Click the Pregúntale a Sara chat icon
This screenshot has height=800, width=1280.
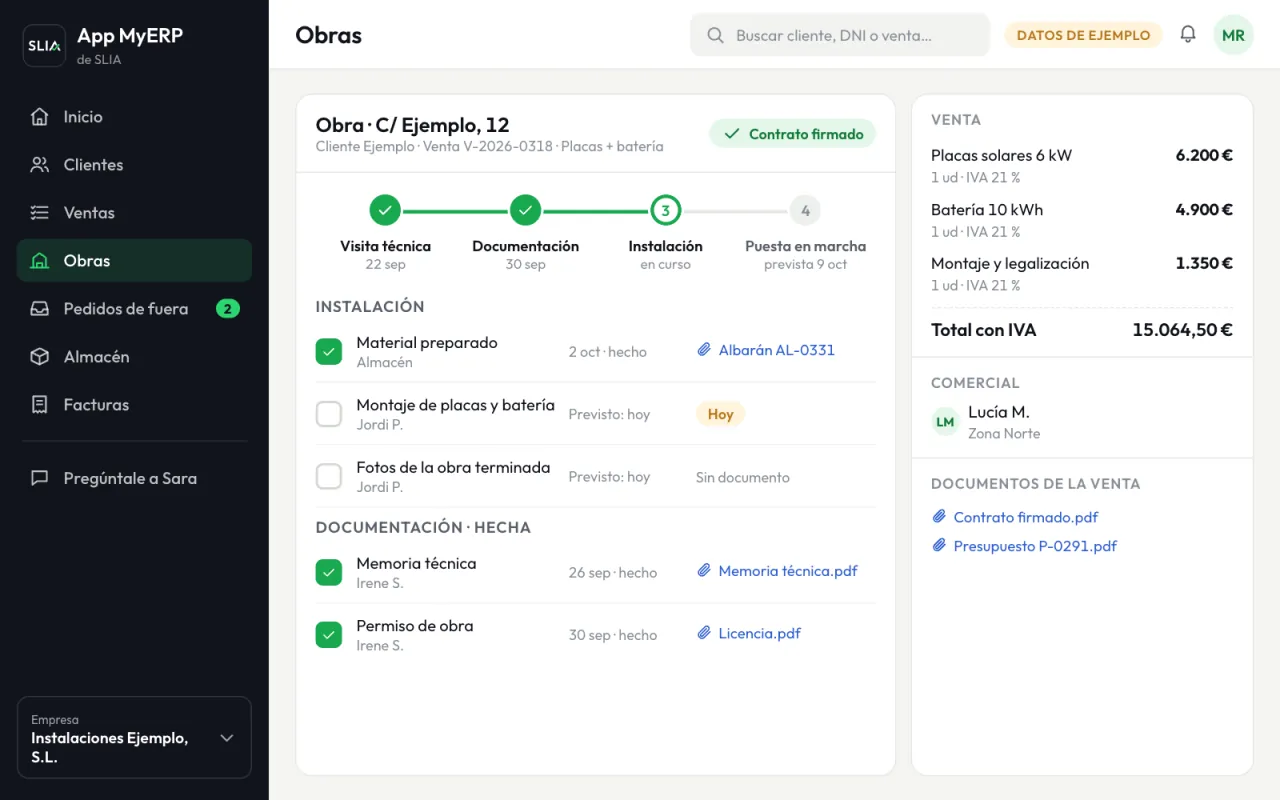coord(40,478)
